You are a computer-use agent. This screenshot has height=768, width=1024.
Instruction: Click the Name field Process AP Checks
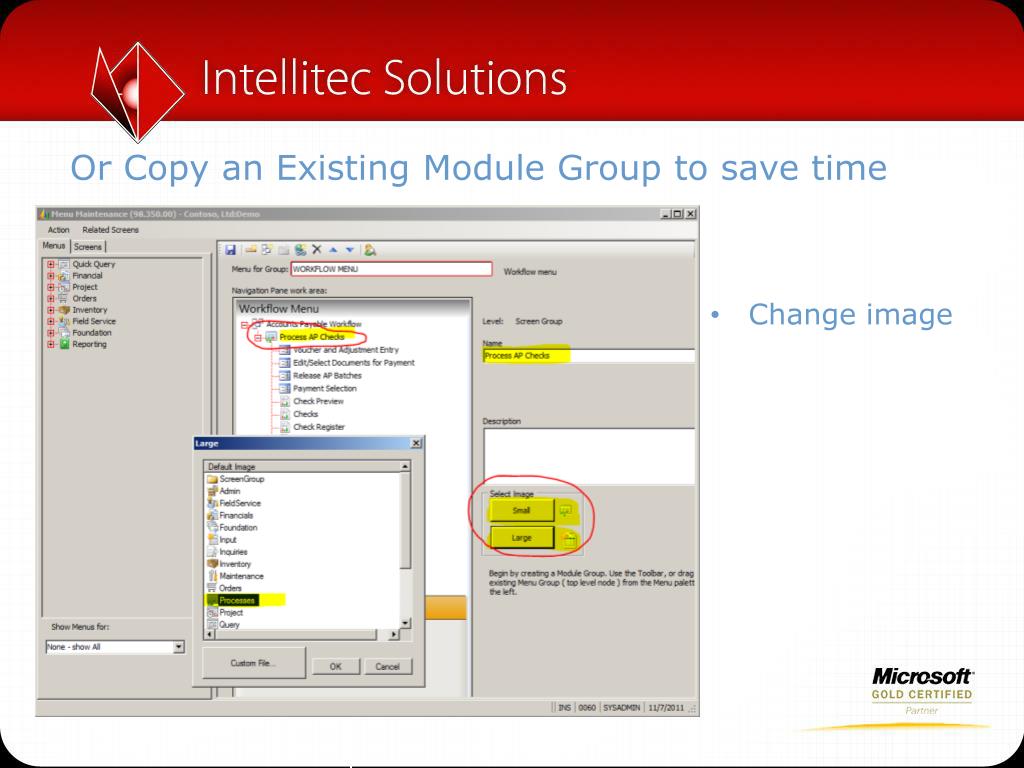click(588, 356)
